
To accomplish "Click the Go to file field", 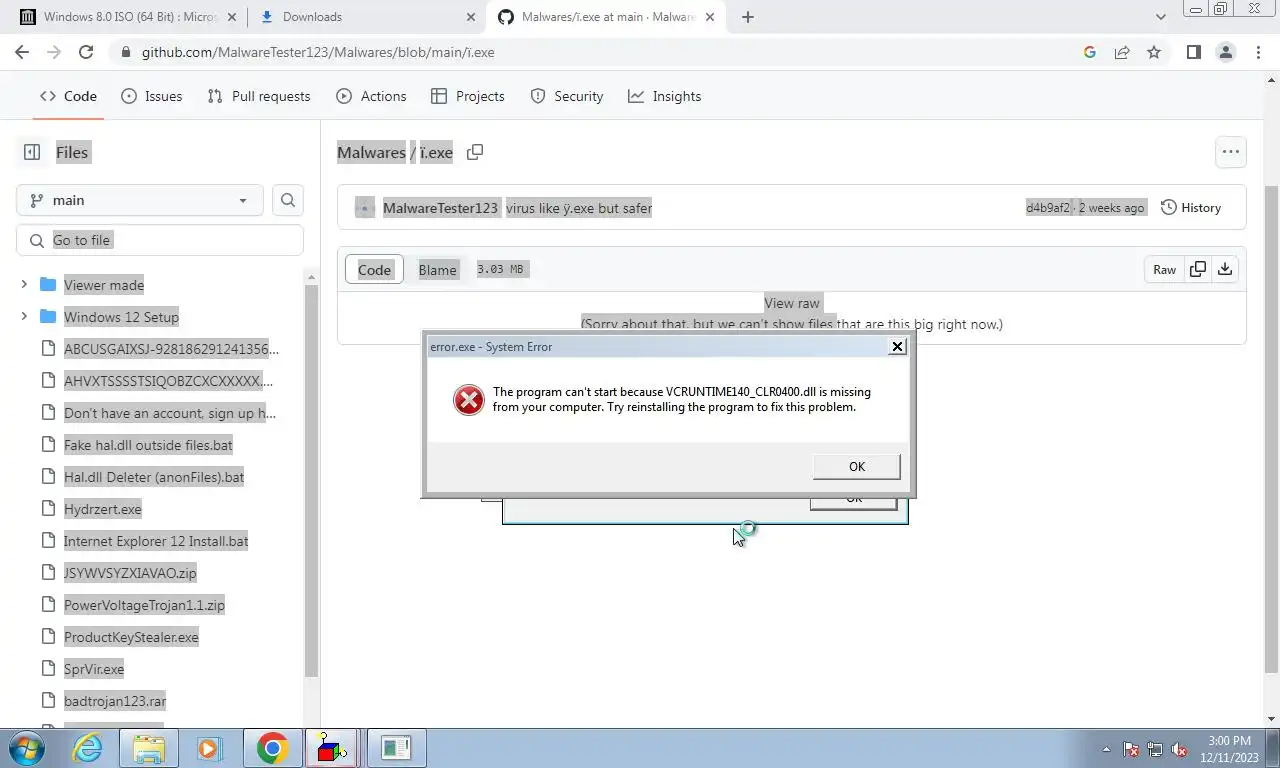I will point(160,240).
